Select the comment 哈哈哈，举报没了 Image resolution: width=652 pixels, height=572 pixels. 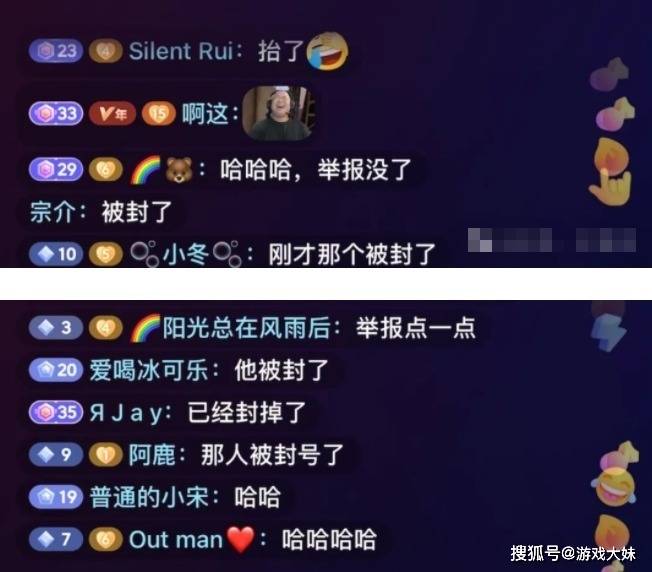(316, 170)
